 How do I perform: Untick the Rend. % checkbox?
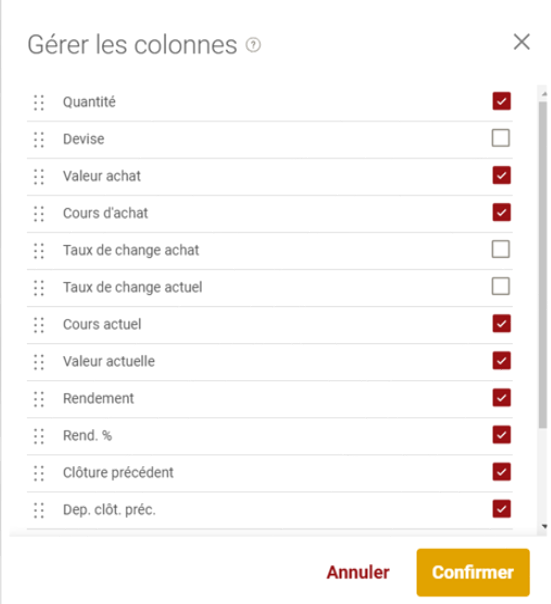501,435
